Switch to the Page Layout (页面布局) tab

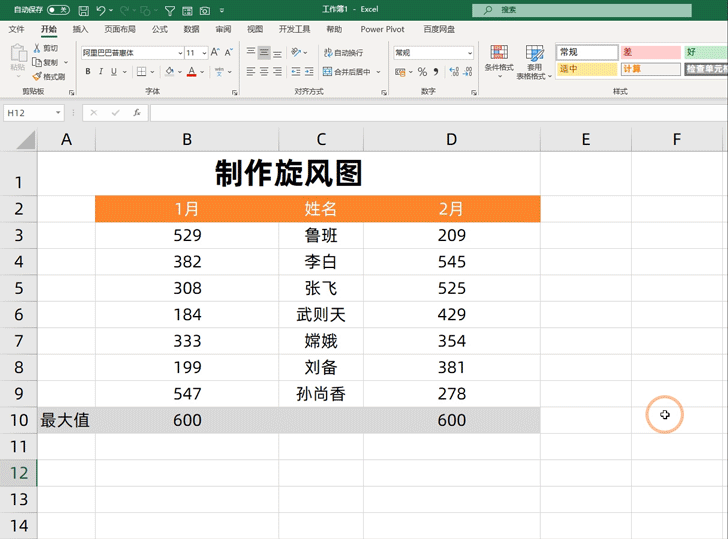point(120,29)
